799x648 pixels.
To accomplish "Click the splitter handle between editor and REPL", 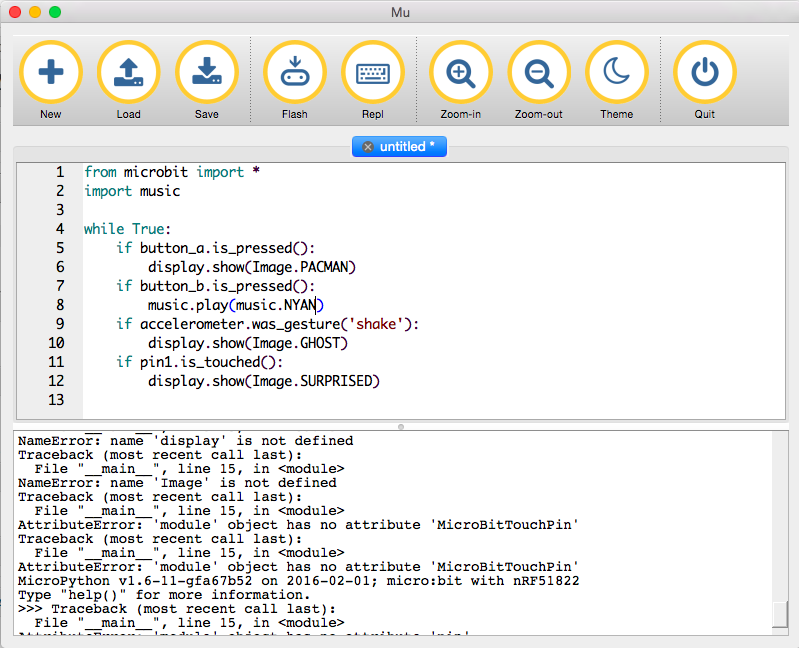I will [400, 426].
